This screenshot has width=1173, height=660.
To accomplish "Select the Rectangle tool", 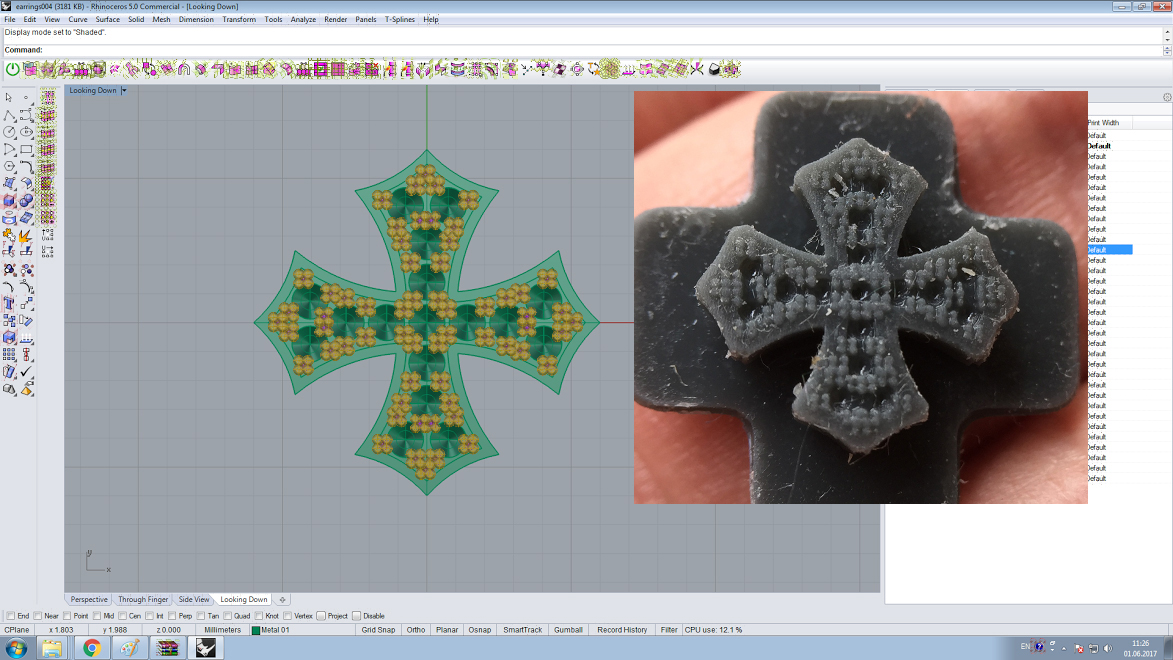I will click(26, 149).
